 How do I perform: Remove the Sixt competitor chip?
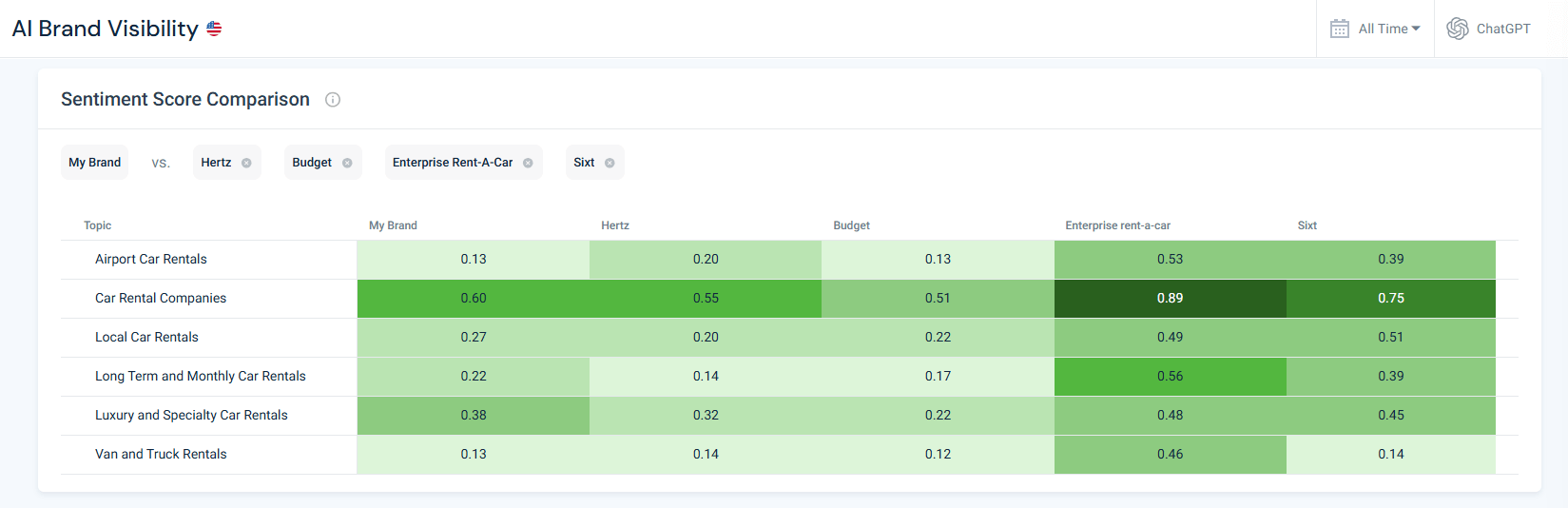[x=610, y=163]
